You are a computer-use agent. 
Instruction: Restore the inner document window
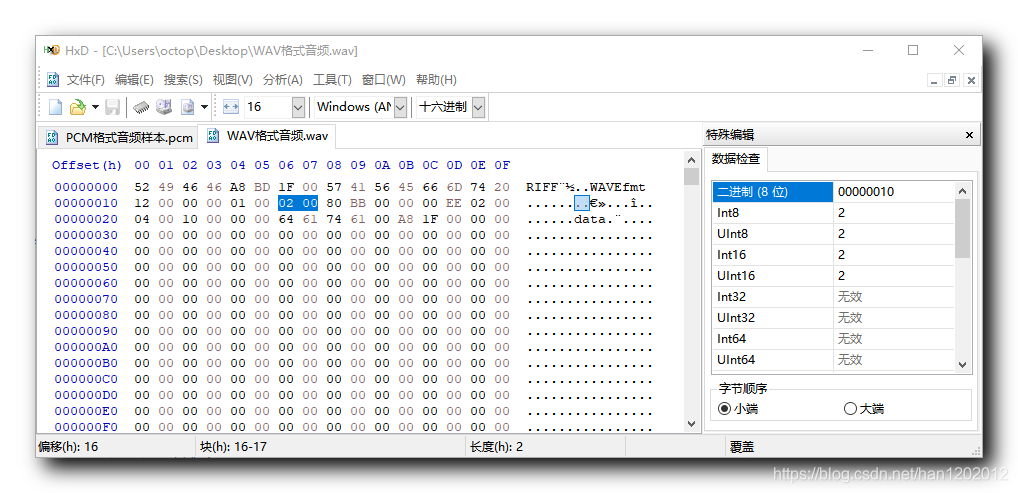coord(952,81)
